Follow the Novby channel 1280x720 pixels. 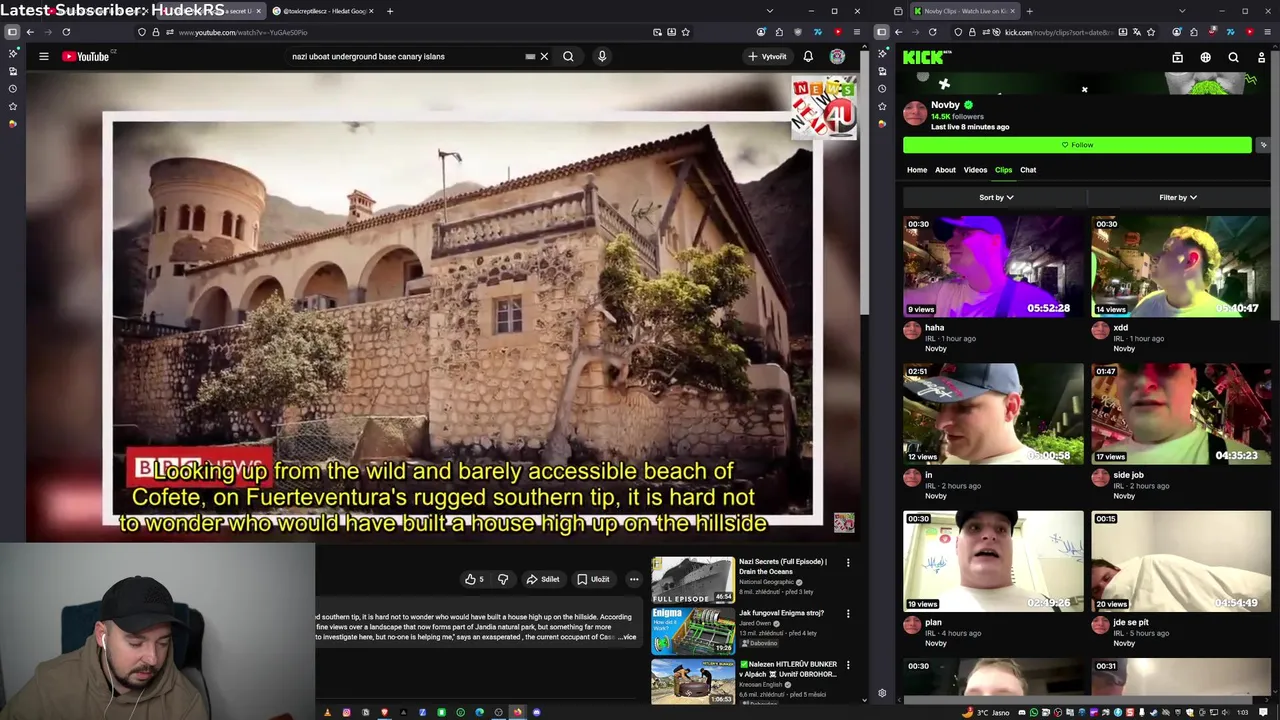[1077, 145]
